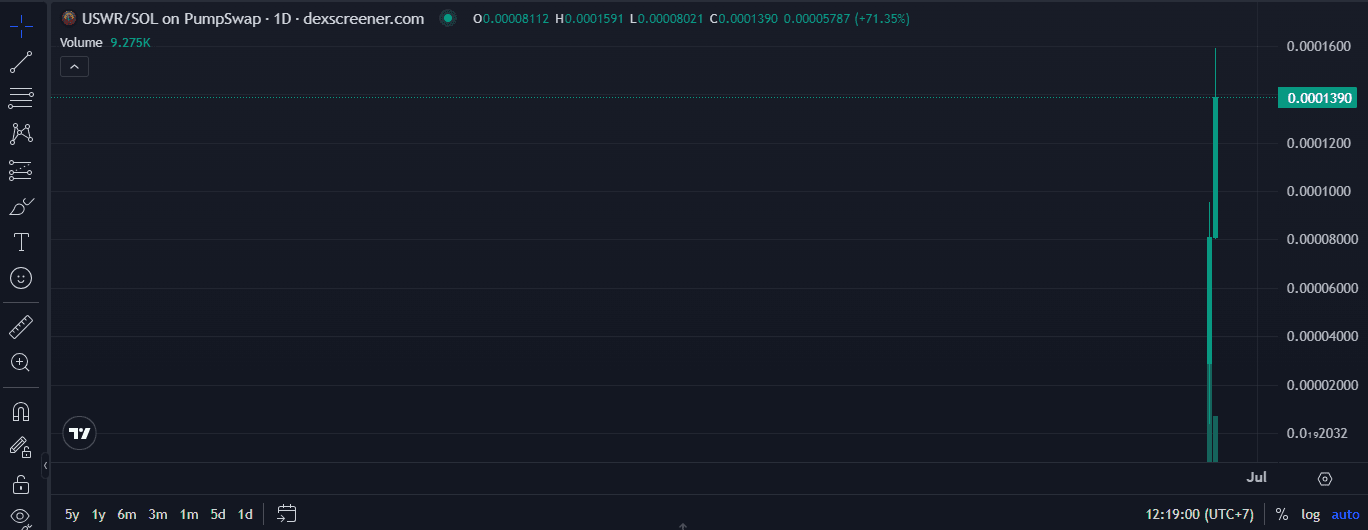The height and width of the screenshot is (530, 1368).
Task: Set time range to 1d
Action: click(x=245, y=514)
